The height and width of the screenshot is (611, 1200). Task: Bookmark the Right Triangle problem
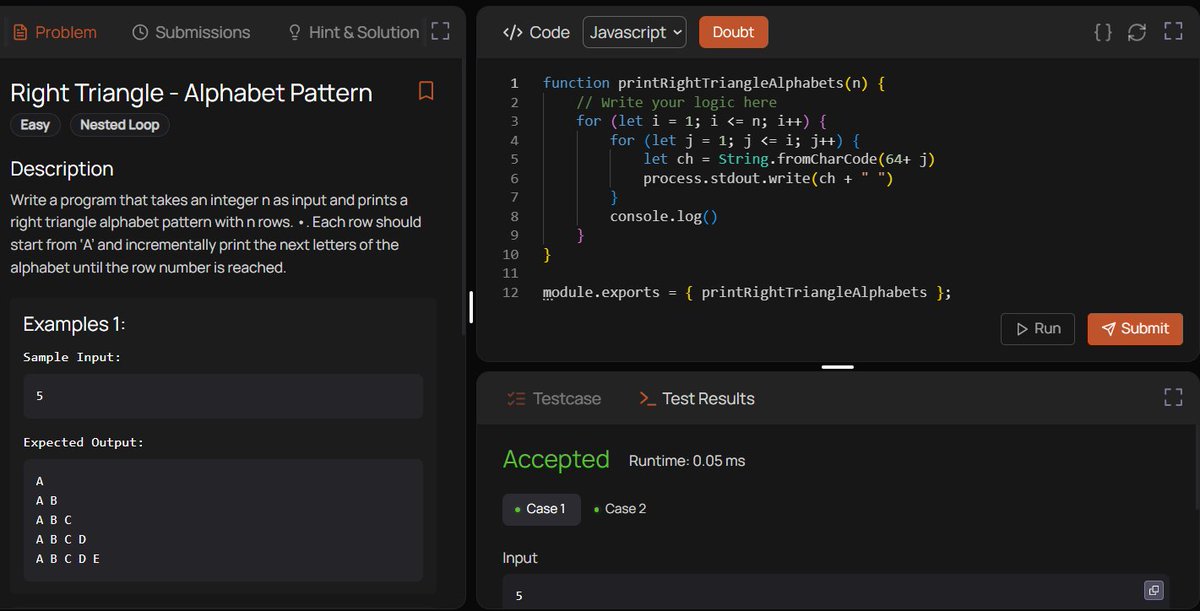pyautogui.click(x=426, y=91)
